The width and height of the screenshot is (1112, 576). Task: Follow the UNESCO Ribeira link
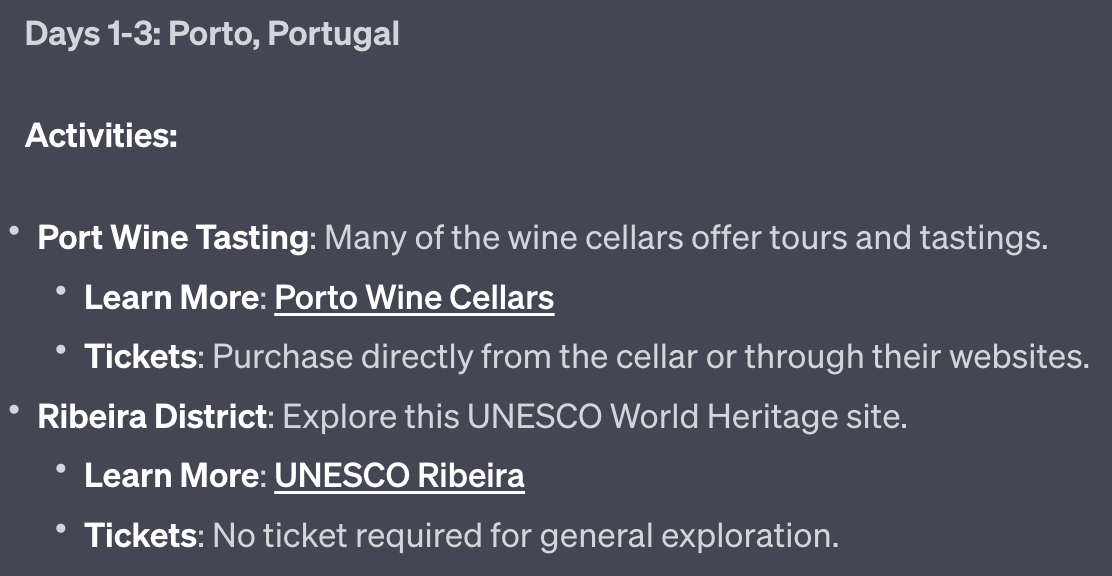tap(399, 475)
